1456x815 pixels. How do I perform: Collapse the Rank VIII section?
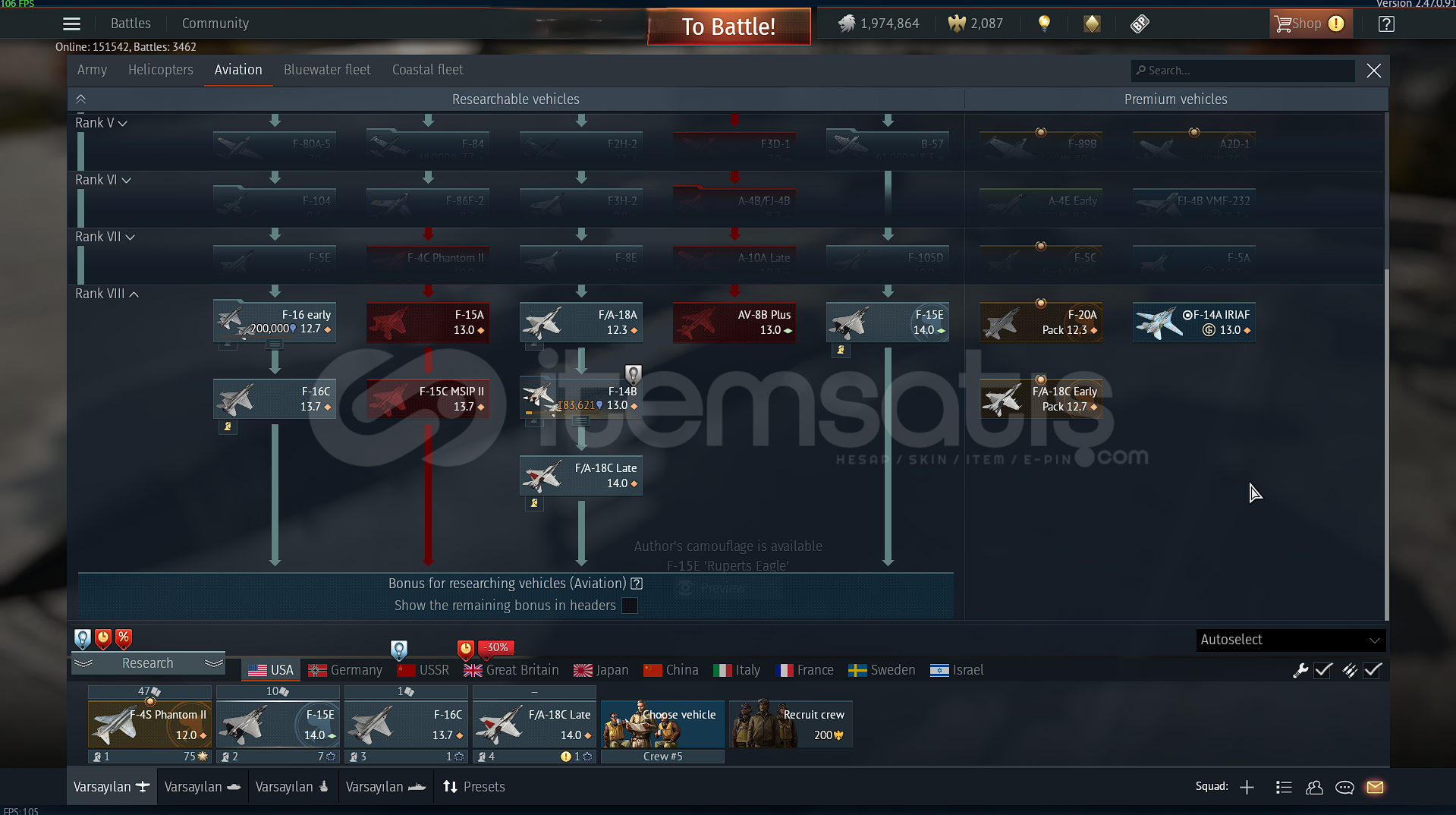pos(107,294)
